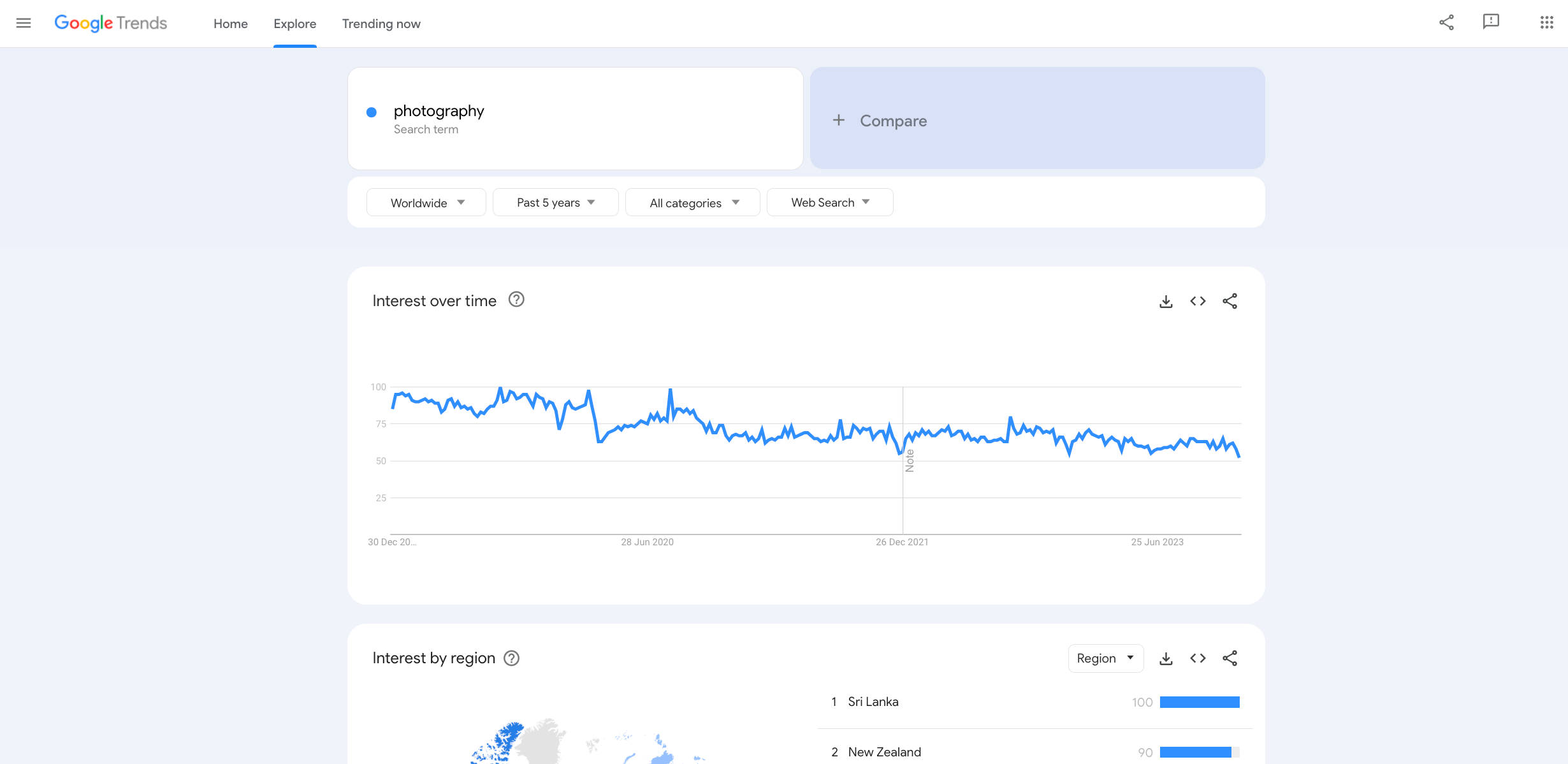
Task: Download Interest by region data
Action: coord(1166,658)
